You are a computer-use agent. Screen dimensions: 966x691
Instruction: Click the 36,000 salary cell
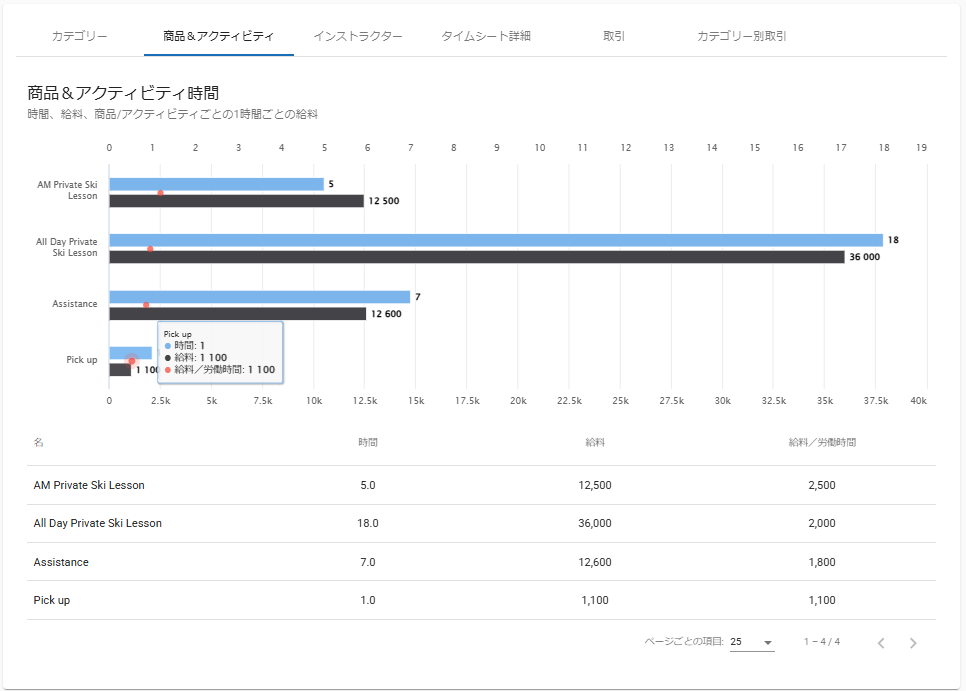595,523
